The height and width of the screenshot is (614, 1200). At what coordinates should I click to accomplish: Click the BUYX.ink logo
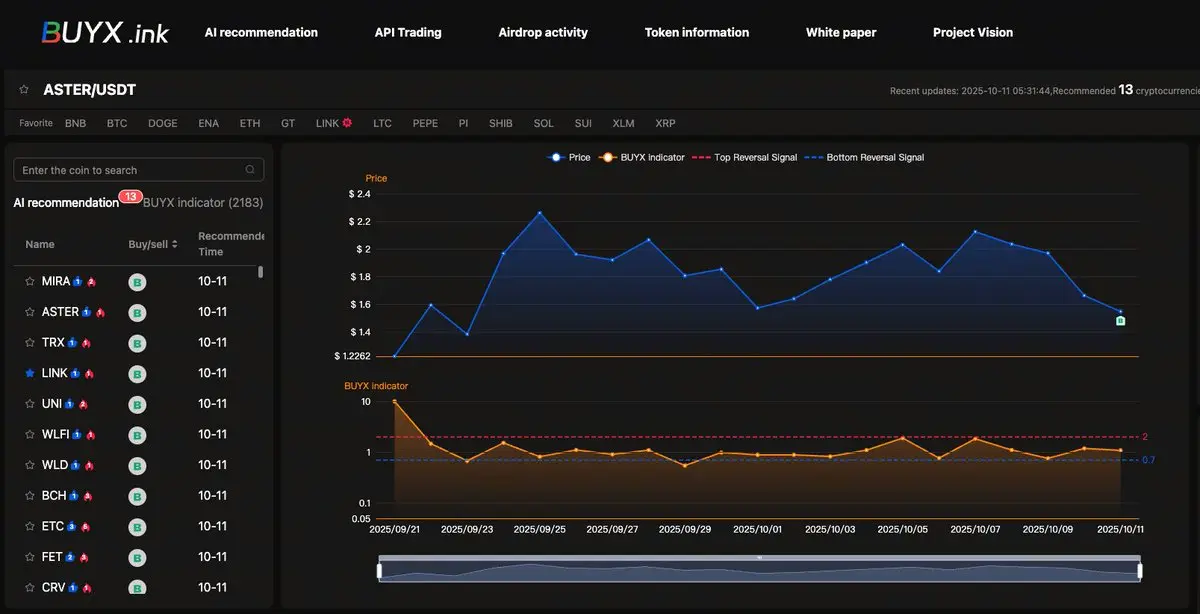pyautogui.click(x=104, y=32)
